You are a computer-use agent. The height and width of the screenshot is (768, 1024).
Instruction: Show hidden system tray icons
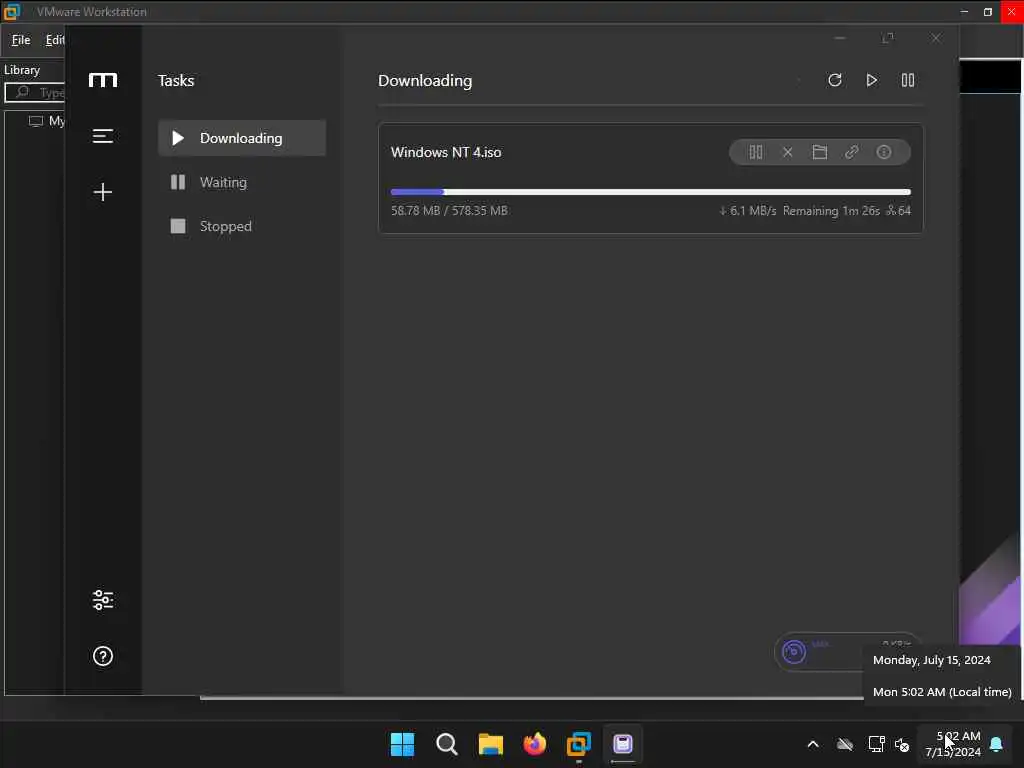tap(813, 744)
